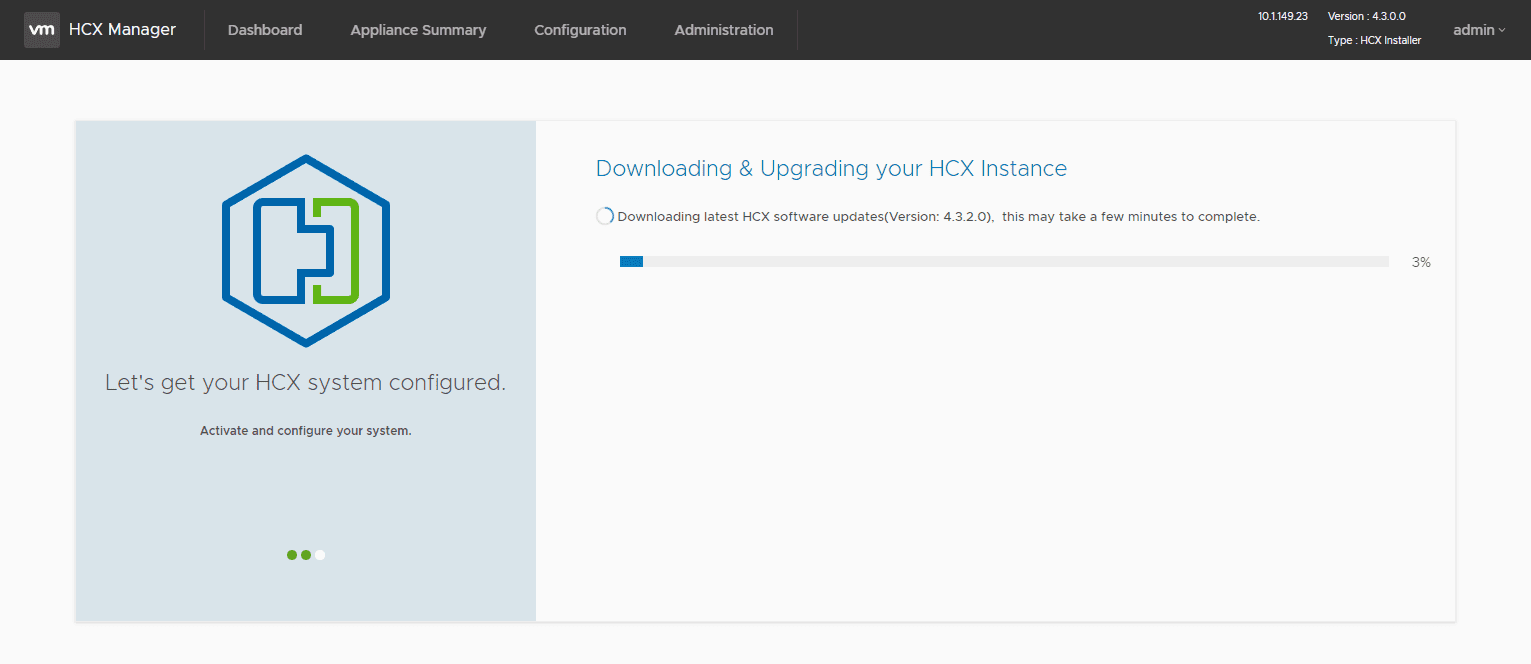This screenshot has height=664, width=1531.
Task: Click the Downloading latest HCX software updates message
Action: [939, 216]
